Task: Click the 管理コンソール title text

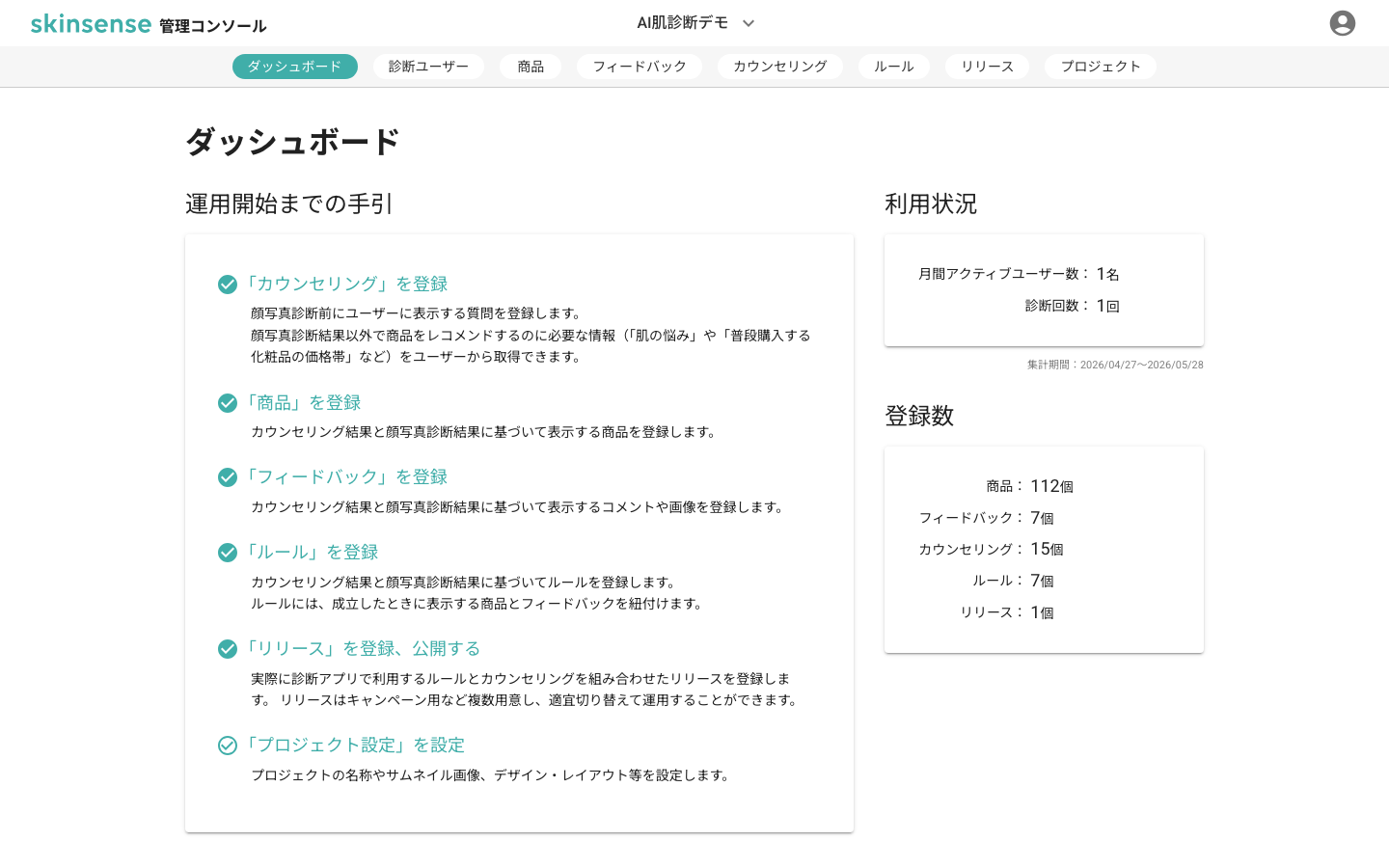Action: pyautogui.click(x=213, y=26)
